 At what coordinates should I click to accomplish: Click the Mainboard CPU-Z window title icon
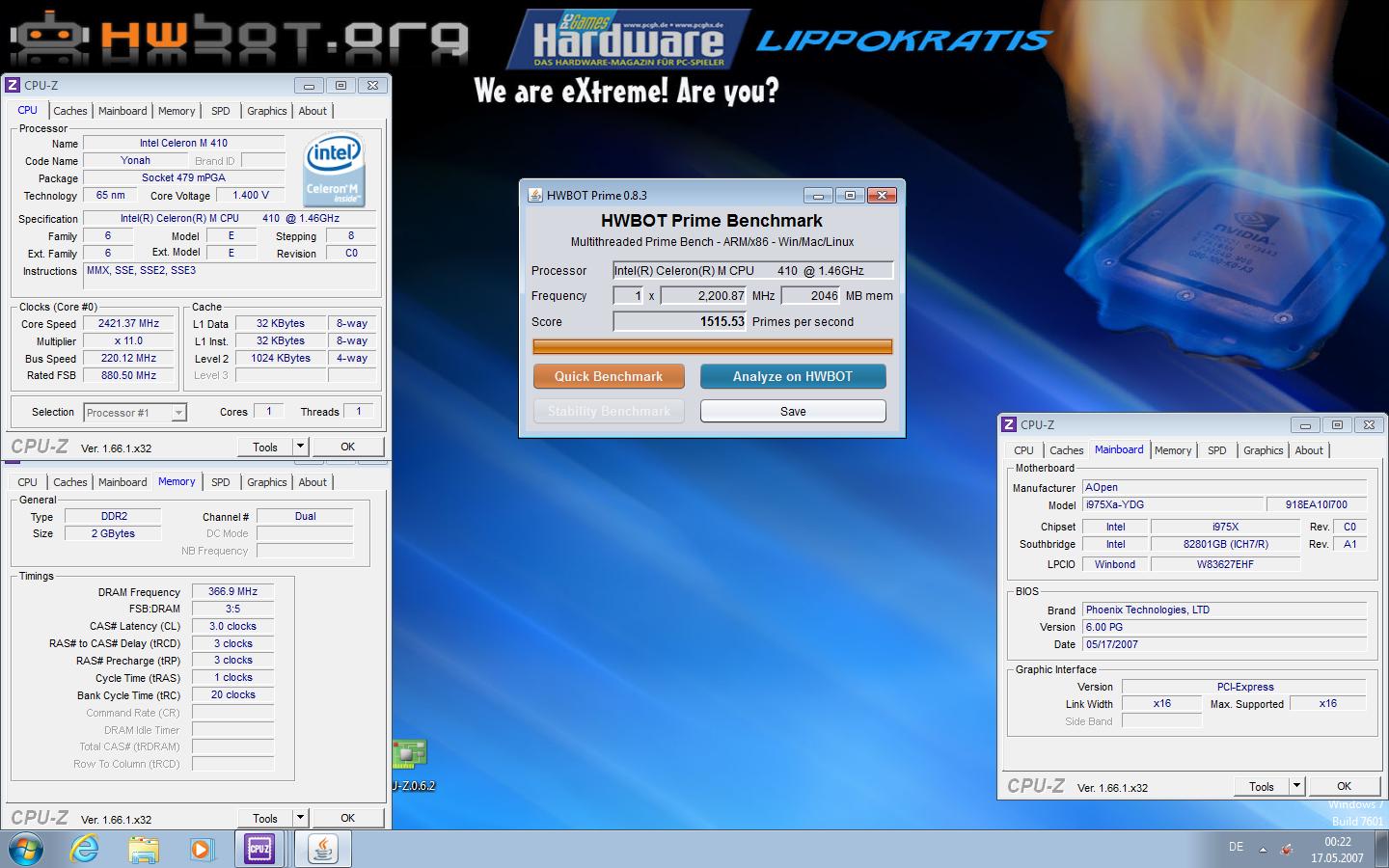(1009, 424)
